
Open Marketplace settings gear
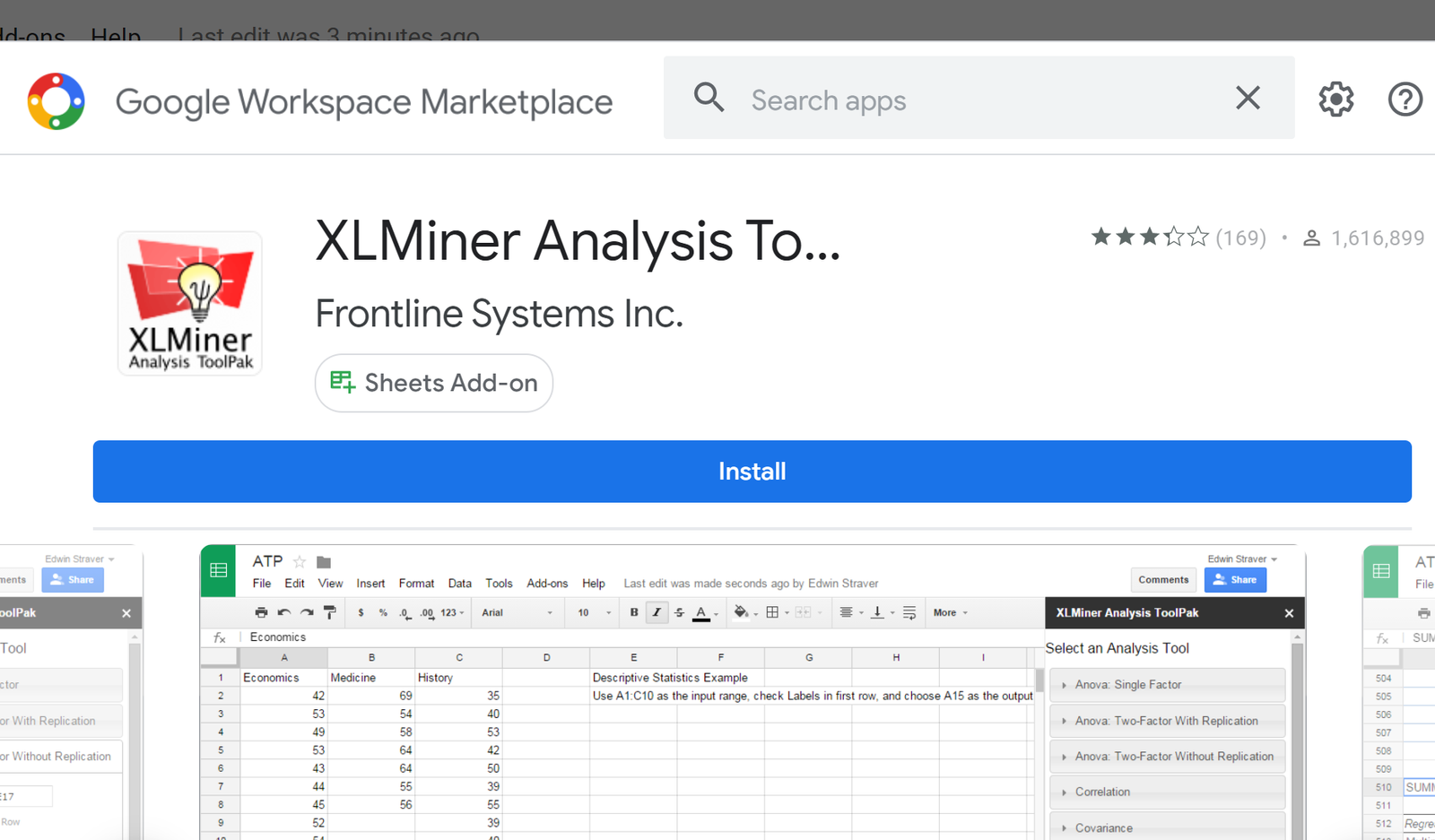pyautogui.click(x=1335, y=99)
